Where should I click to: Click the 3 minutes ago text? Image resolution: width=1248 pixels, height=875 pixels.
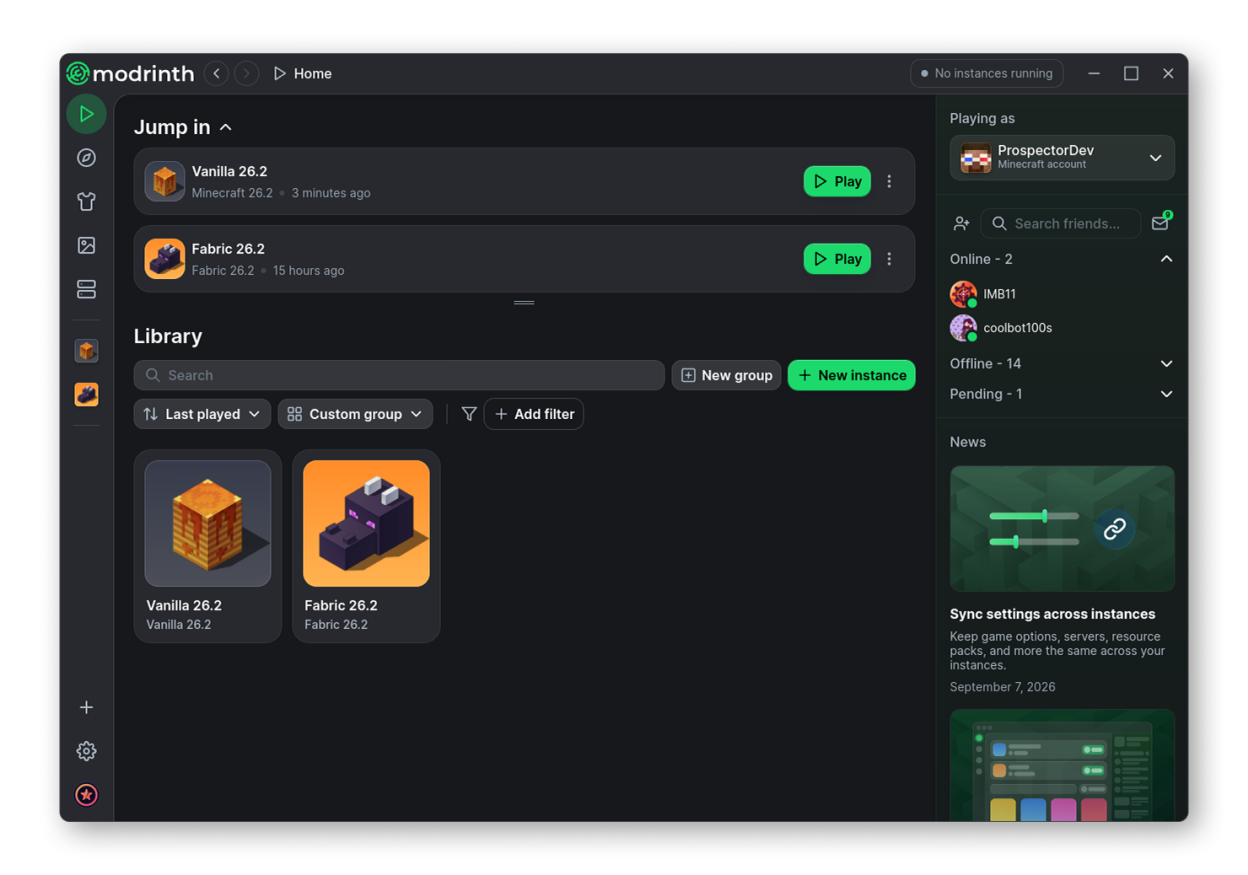pos(331,193)
